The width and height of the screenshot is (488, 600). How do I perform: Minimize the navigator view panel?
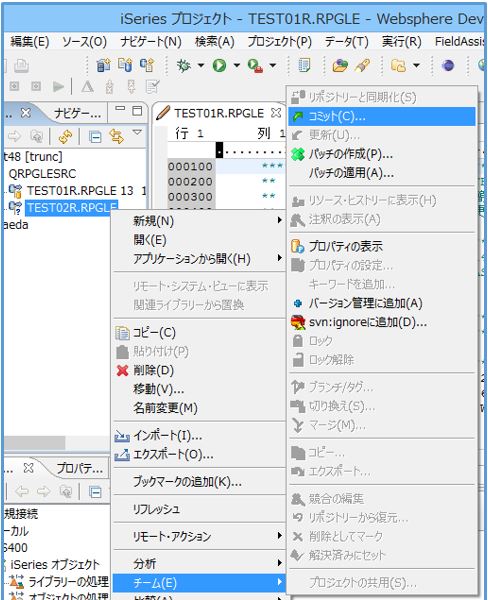point(120,109)
